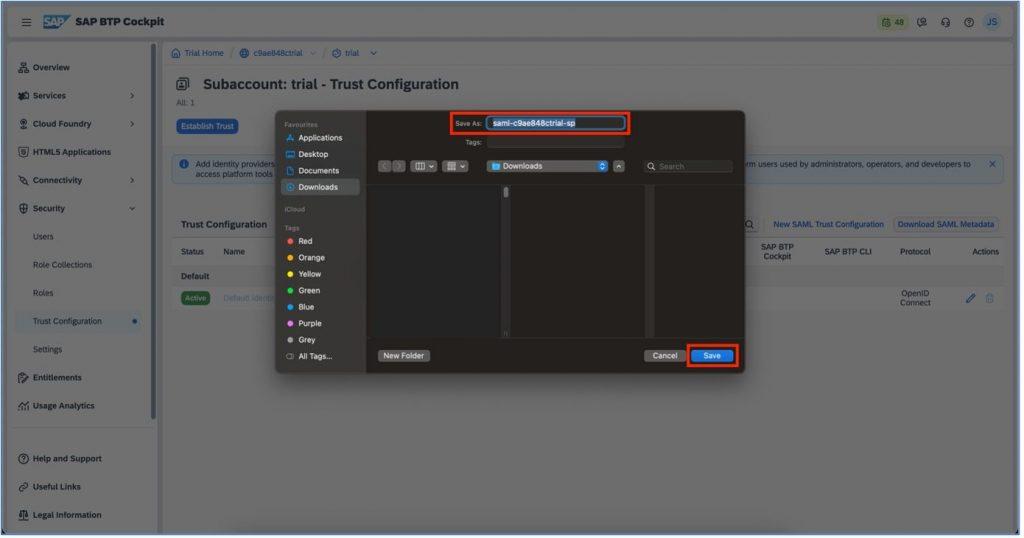The image size is (1024, 538).
Task: Click New Folder in save dialog
Action: 405,356
